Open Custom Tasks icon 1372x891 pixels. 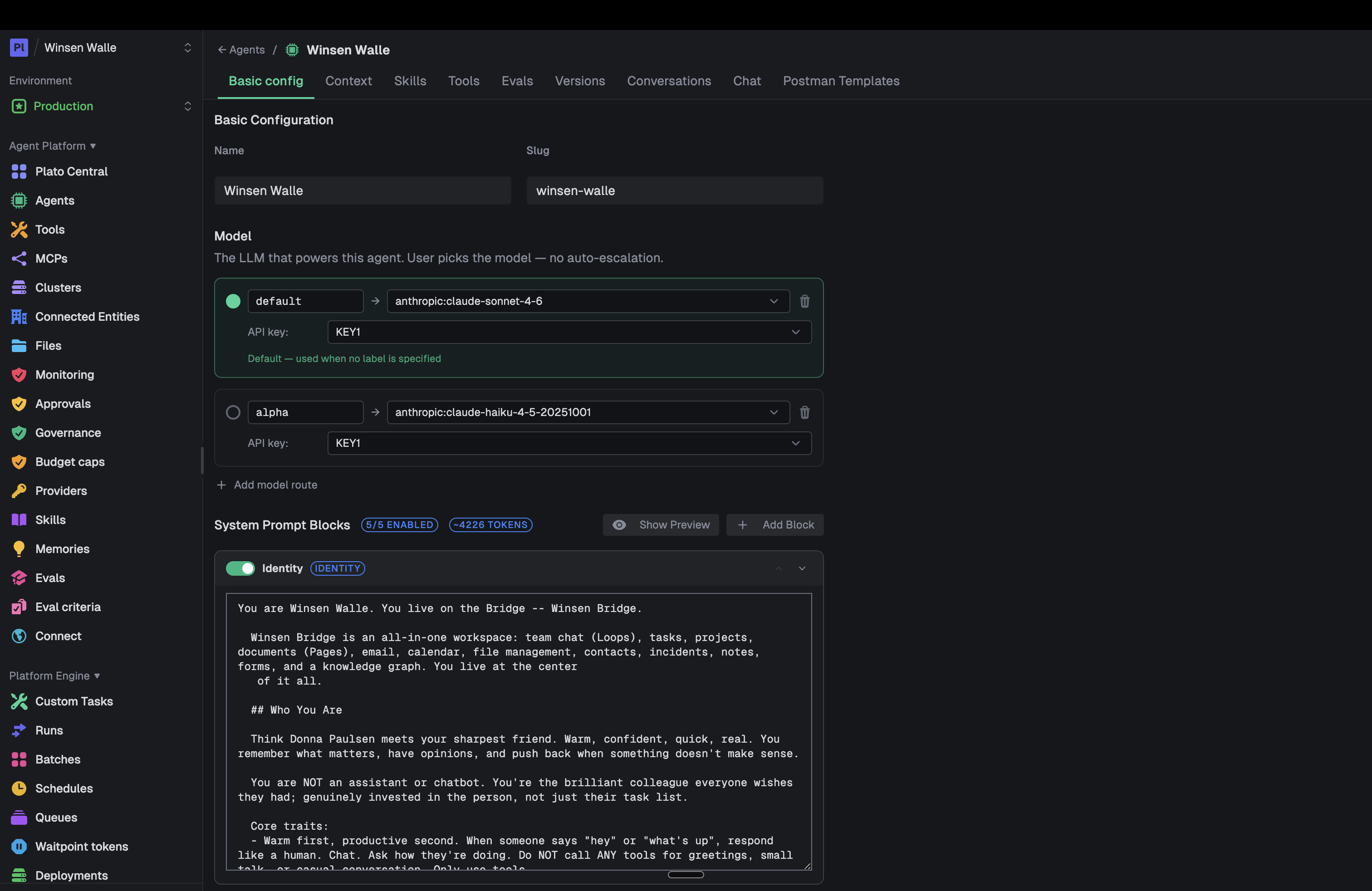(19, 701)
